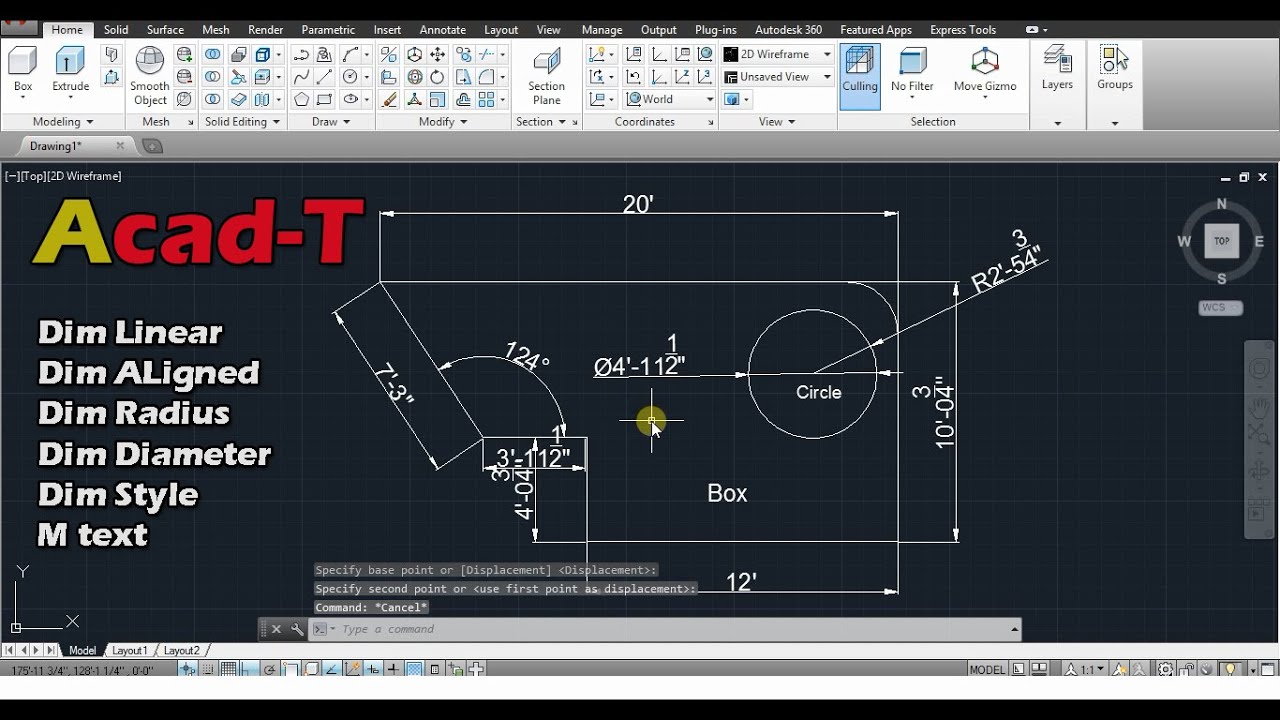The image size is (1280, 720).
Task: Toggle Lineweight display in status bar
Action: pos(394,669)
